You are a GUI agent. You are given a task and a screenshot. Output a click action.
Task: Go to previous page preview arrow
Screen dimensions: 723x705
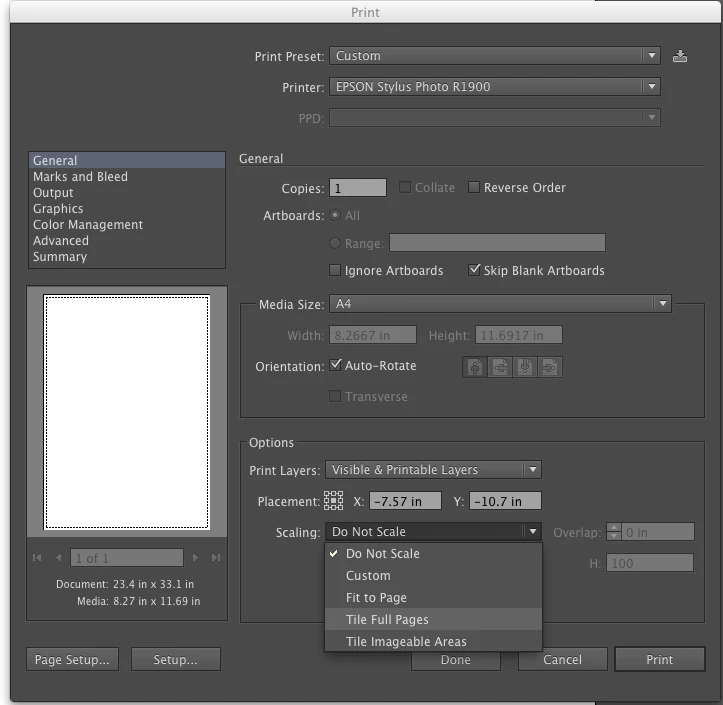(59, 558)
